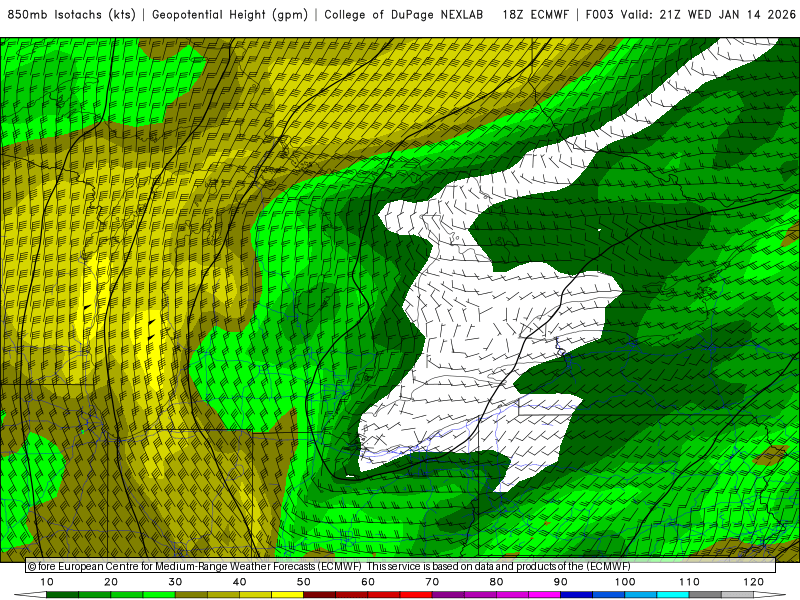The height and width of the screenshot is (600, 800).
Task: Click the colorbar label '40'
Action: [239, 582]
